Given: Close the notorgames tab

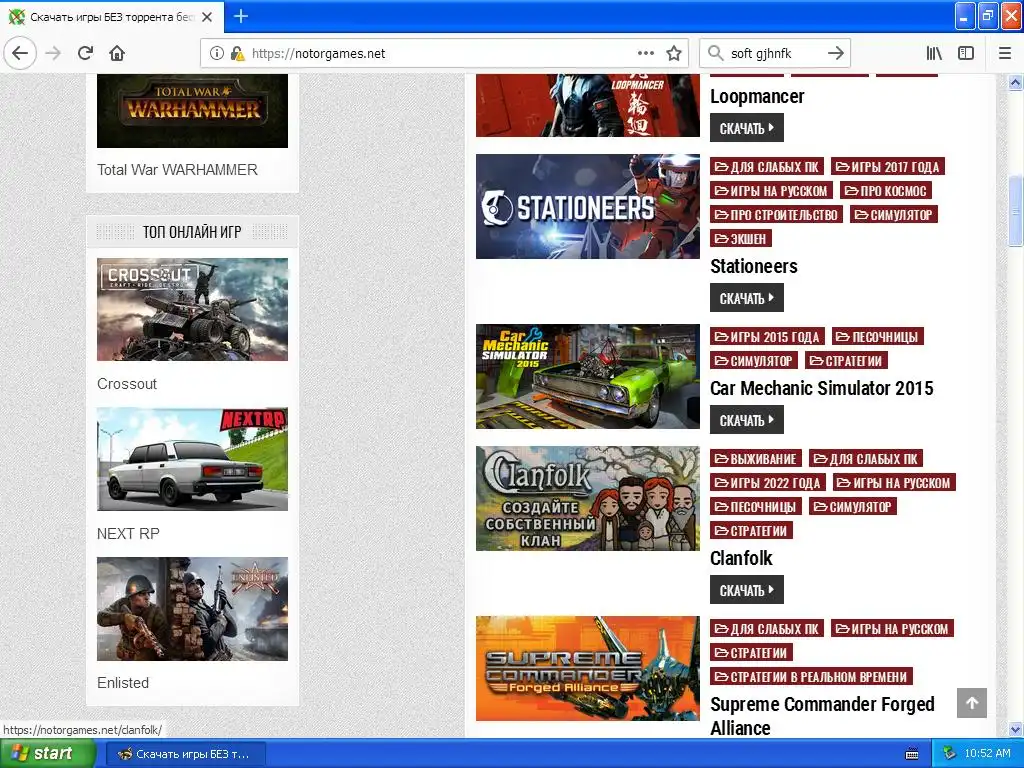Looking at the screenshot, I should 207,17.
